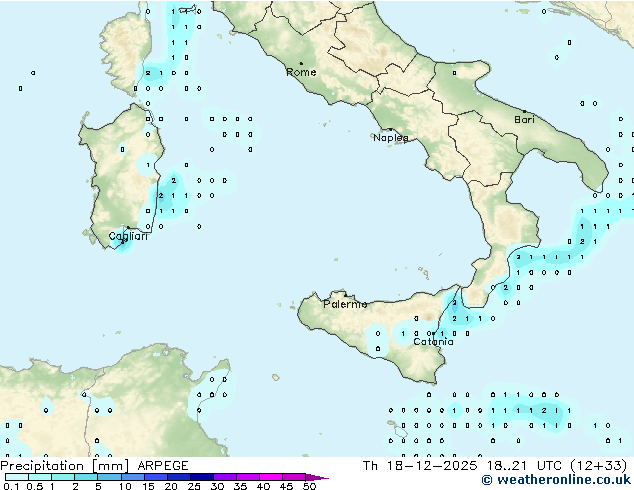Select the 0.1–0.5 mm legend color swatch
The height and width of the screenshot is (490, 634).
tap(17, 477)
